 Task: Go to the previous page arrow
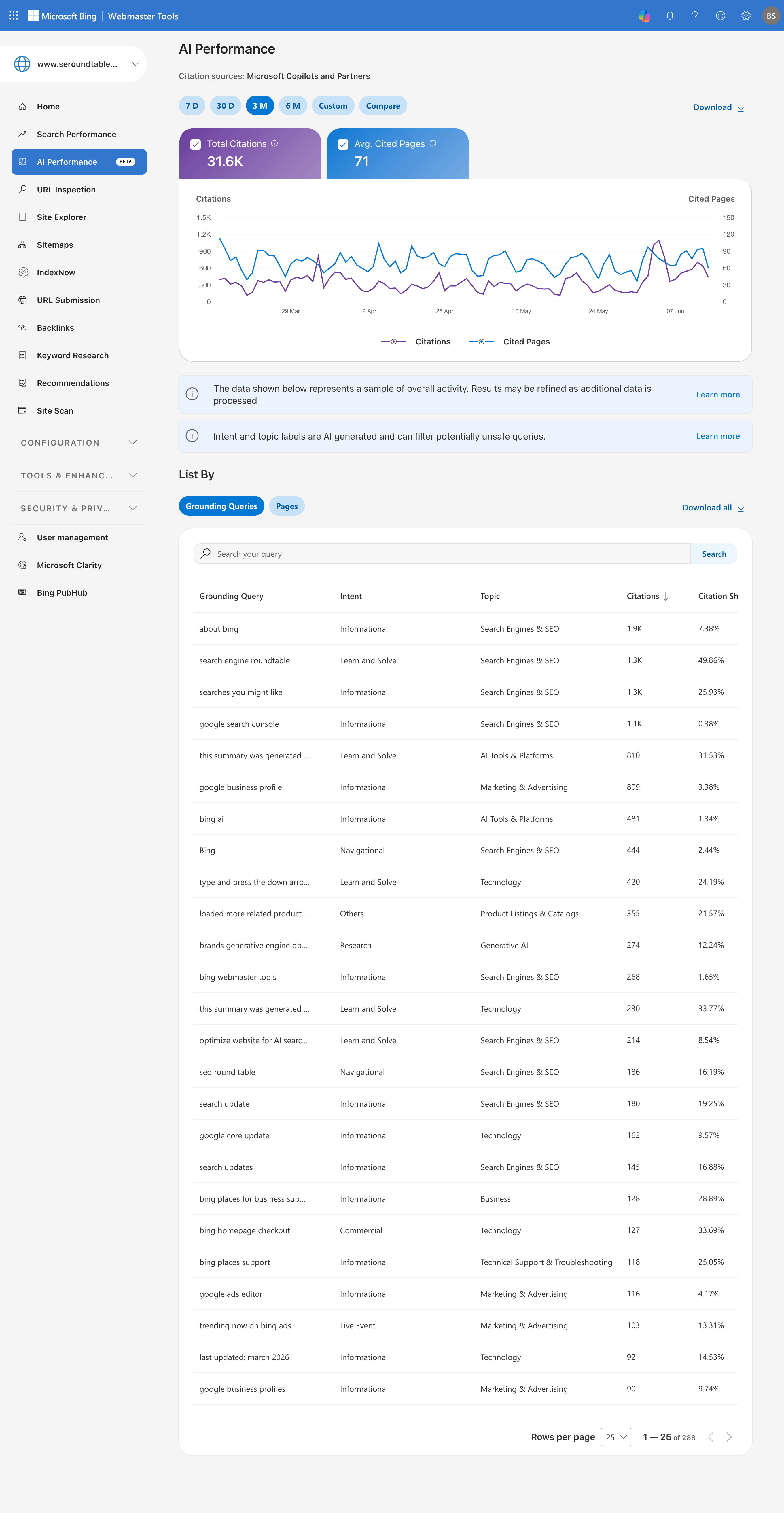pos(710,1437)
